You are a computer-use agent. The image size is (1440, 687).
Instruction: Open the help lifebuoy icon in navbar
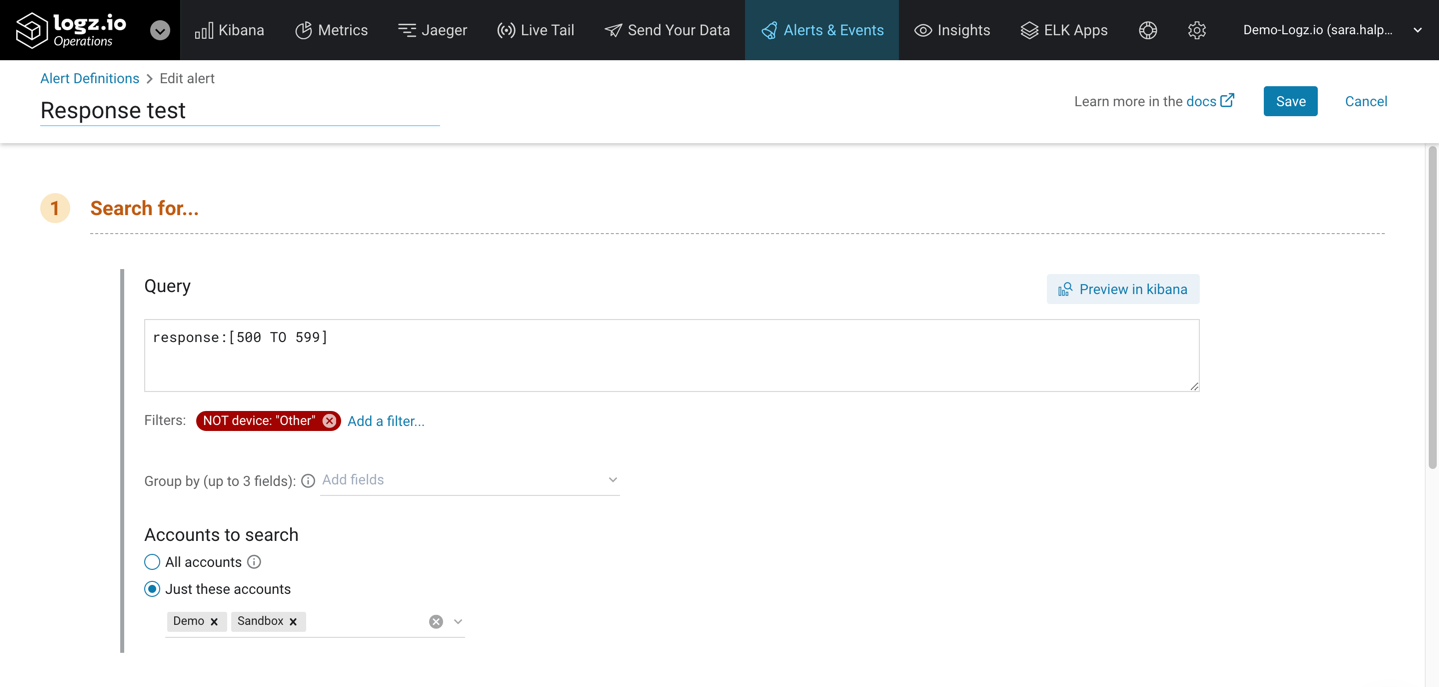(1148, 30)
